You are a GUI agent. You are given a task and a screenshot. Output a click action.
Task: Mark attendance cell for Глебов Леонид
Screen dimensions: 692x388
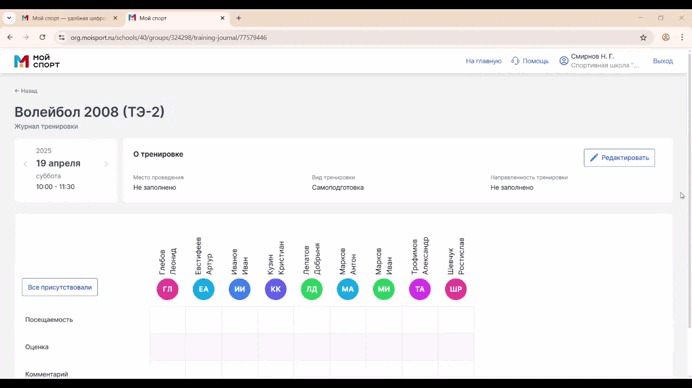[x=167, y=320]
